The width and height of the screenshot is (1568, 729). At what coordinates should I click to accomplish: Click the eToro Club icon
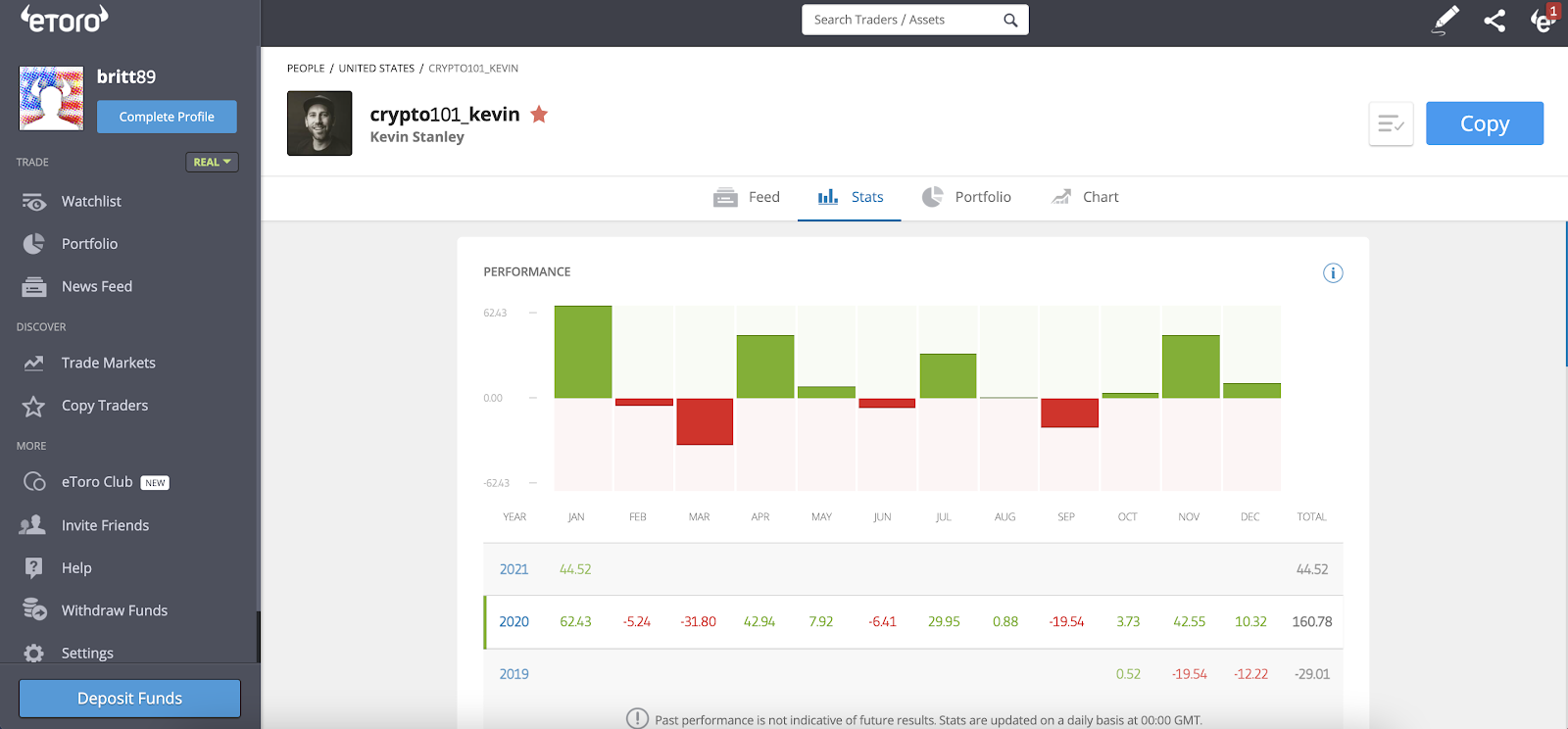pyautogui.click(x=34, y=482)
